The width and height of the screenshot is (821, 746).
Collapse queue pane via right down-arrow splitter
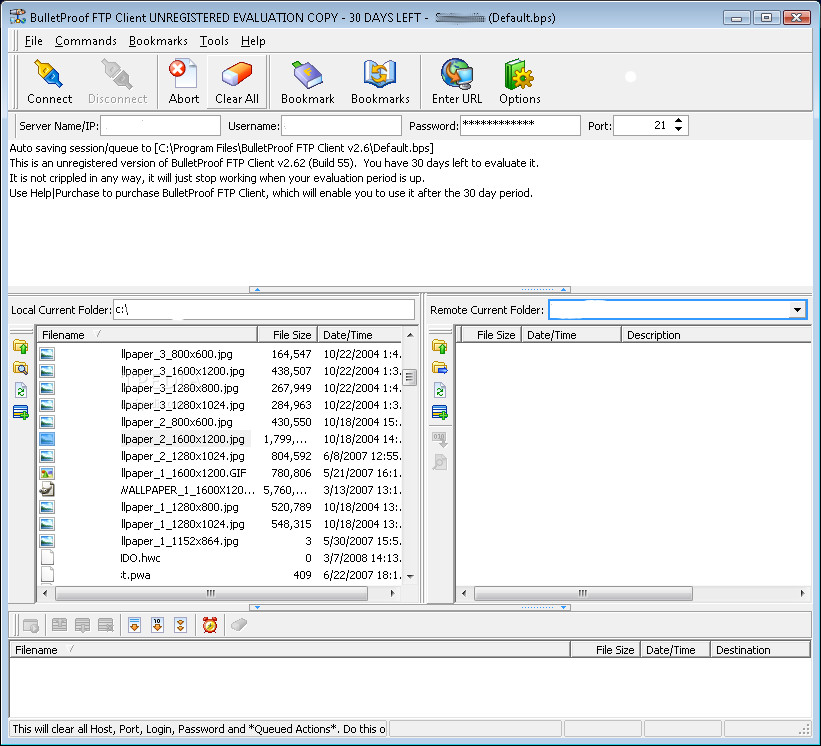[563, 607]
